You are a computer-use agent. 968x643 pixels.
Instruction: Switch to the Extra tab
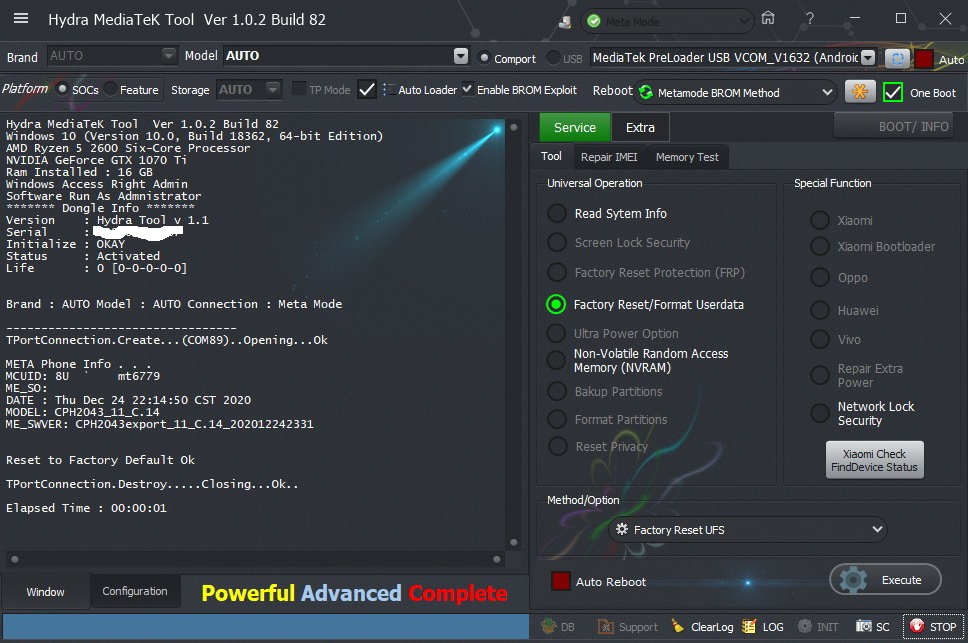(x=640, y=127)
